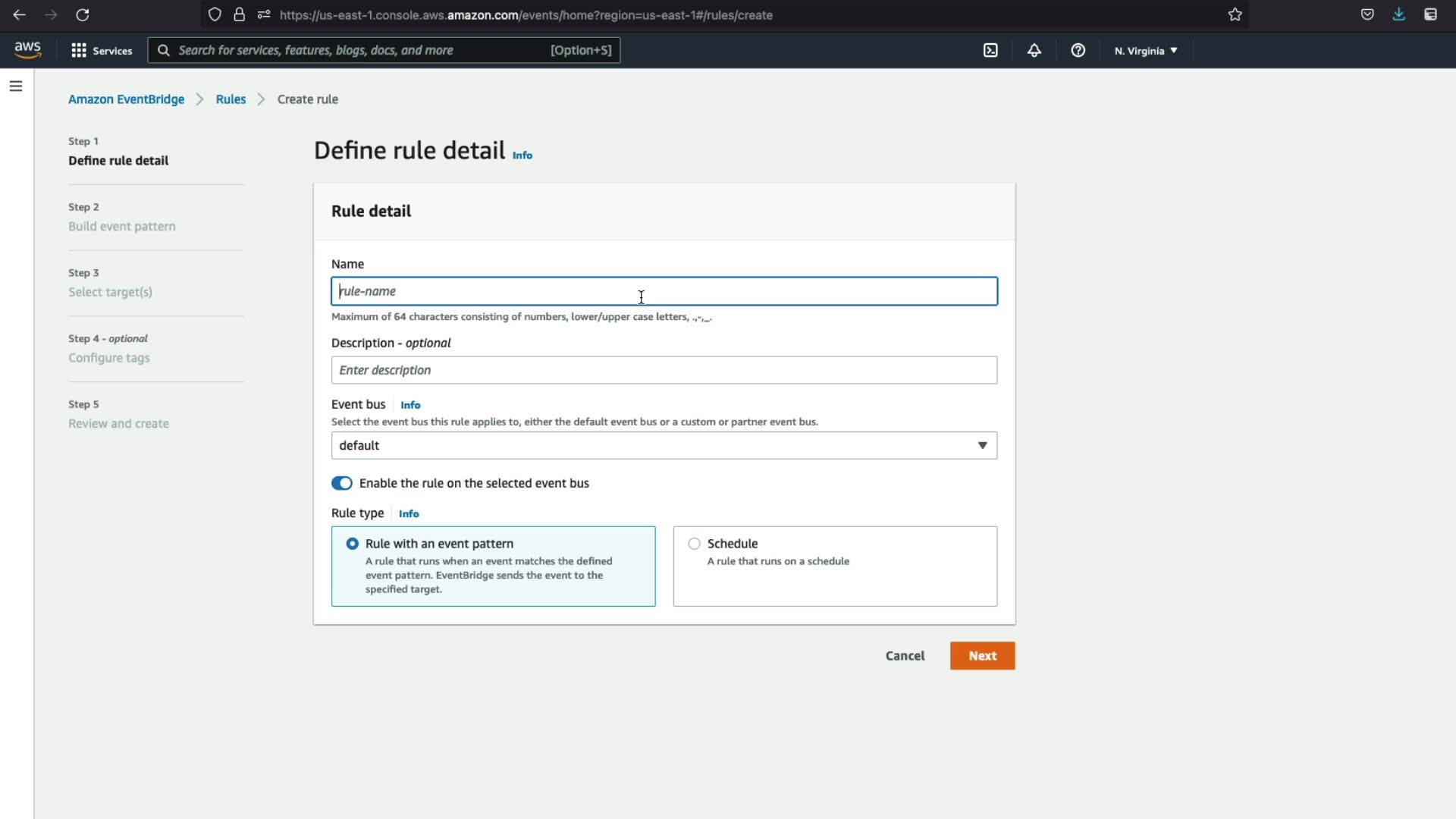1456x819 pixels.
Task: Open the N. Virginia region dropdown
Action: coord(1145,51)
